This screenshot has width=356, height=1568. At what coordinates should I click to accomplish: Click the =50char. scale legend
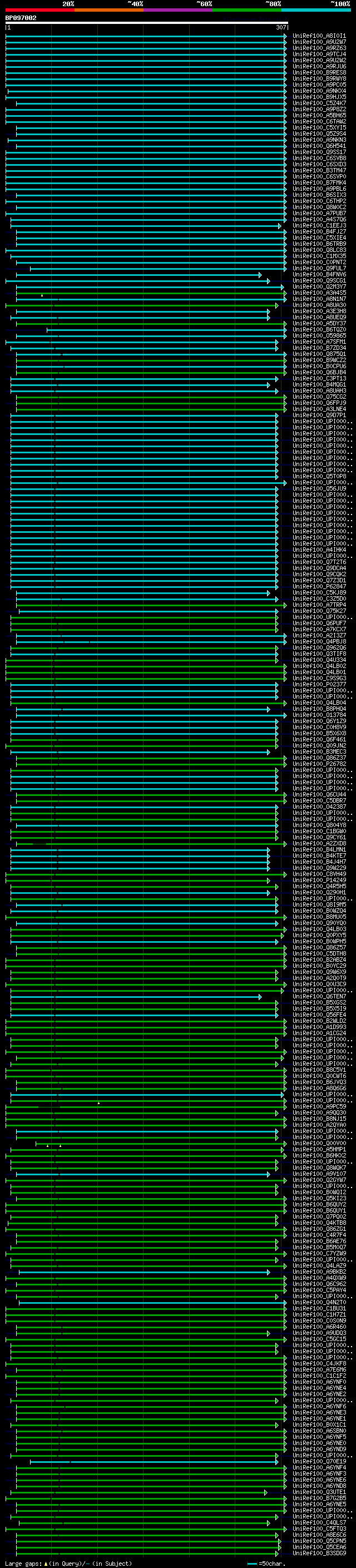pos(265,1564)
